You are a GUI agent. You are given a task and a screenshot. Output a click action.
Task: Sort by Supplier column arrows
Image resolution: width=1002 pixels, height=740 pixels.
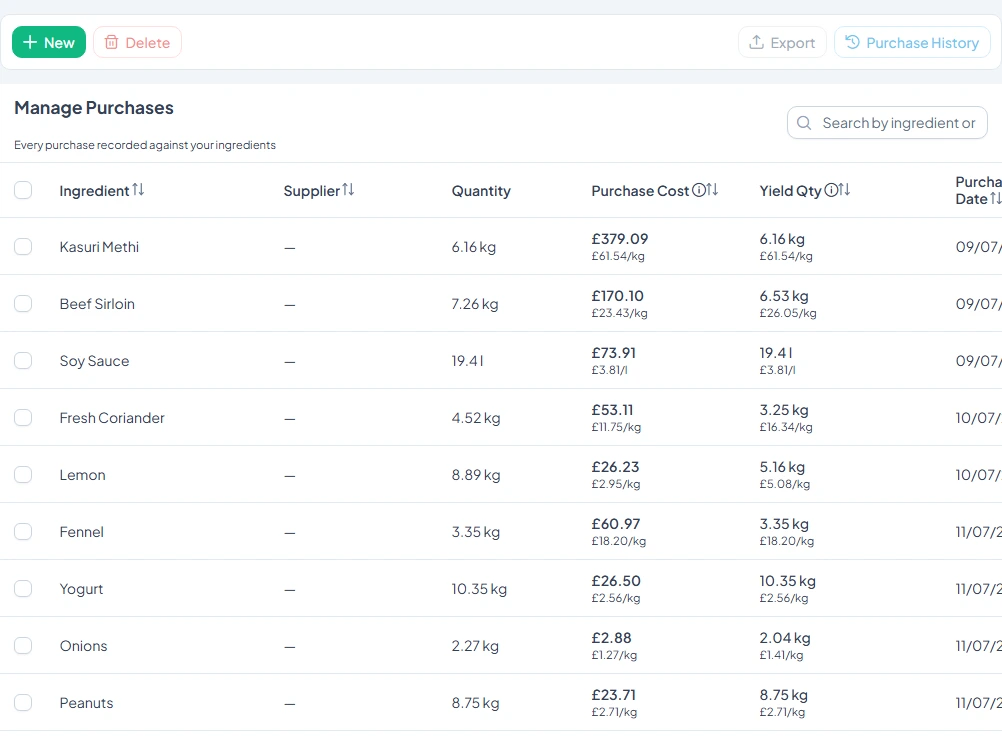348,190
